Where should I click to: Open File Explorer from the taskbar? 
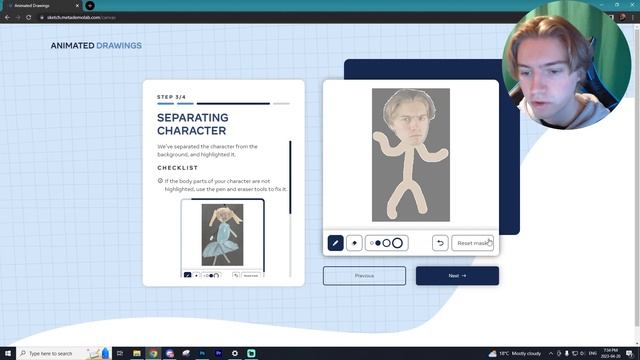point(137,353)
